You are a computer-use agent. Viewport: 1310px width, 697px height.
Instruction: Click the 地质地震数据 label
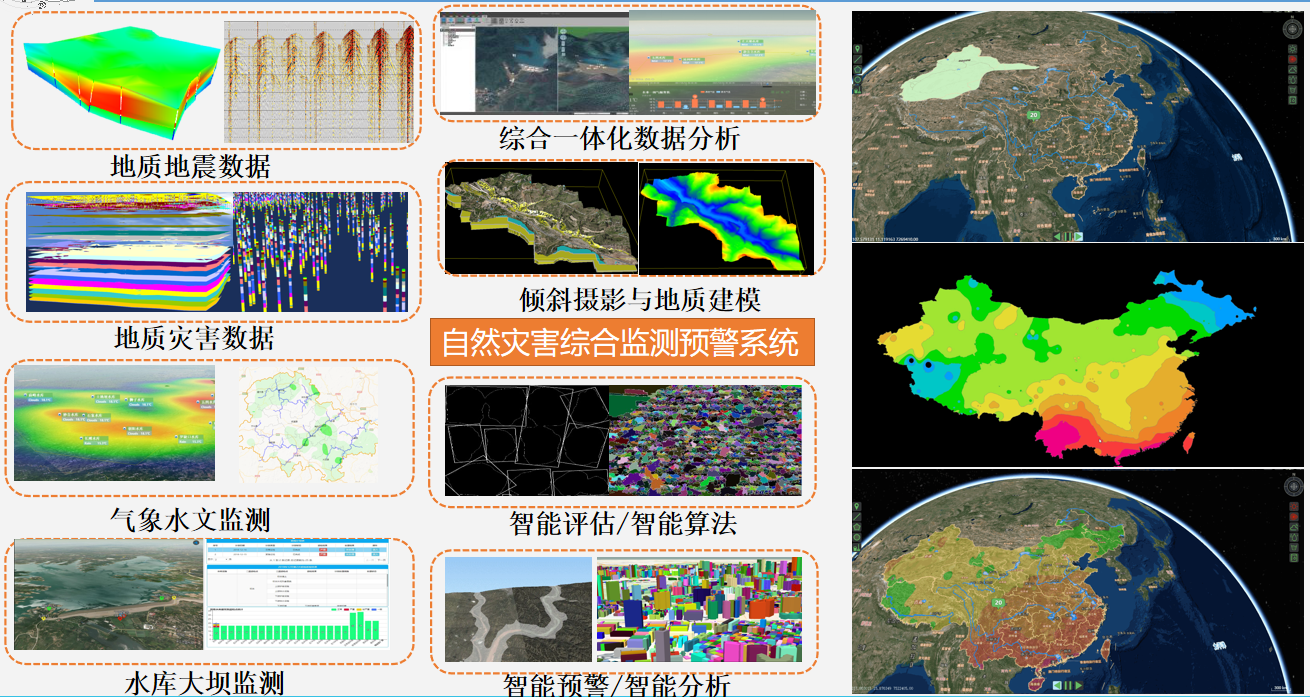pyautogui.click(x=190, y=165)
